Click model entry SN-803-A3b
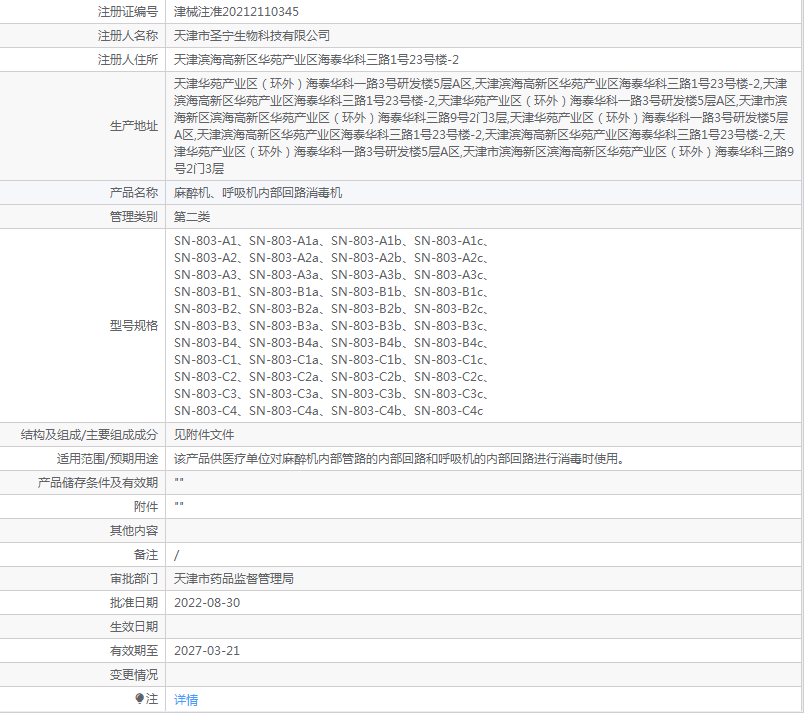This screenshot has width=805, height=718. (366, 275)
